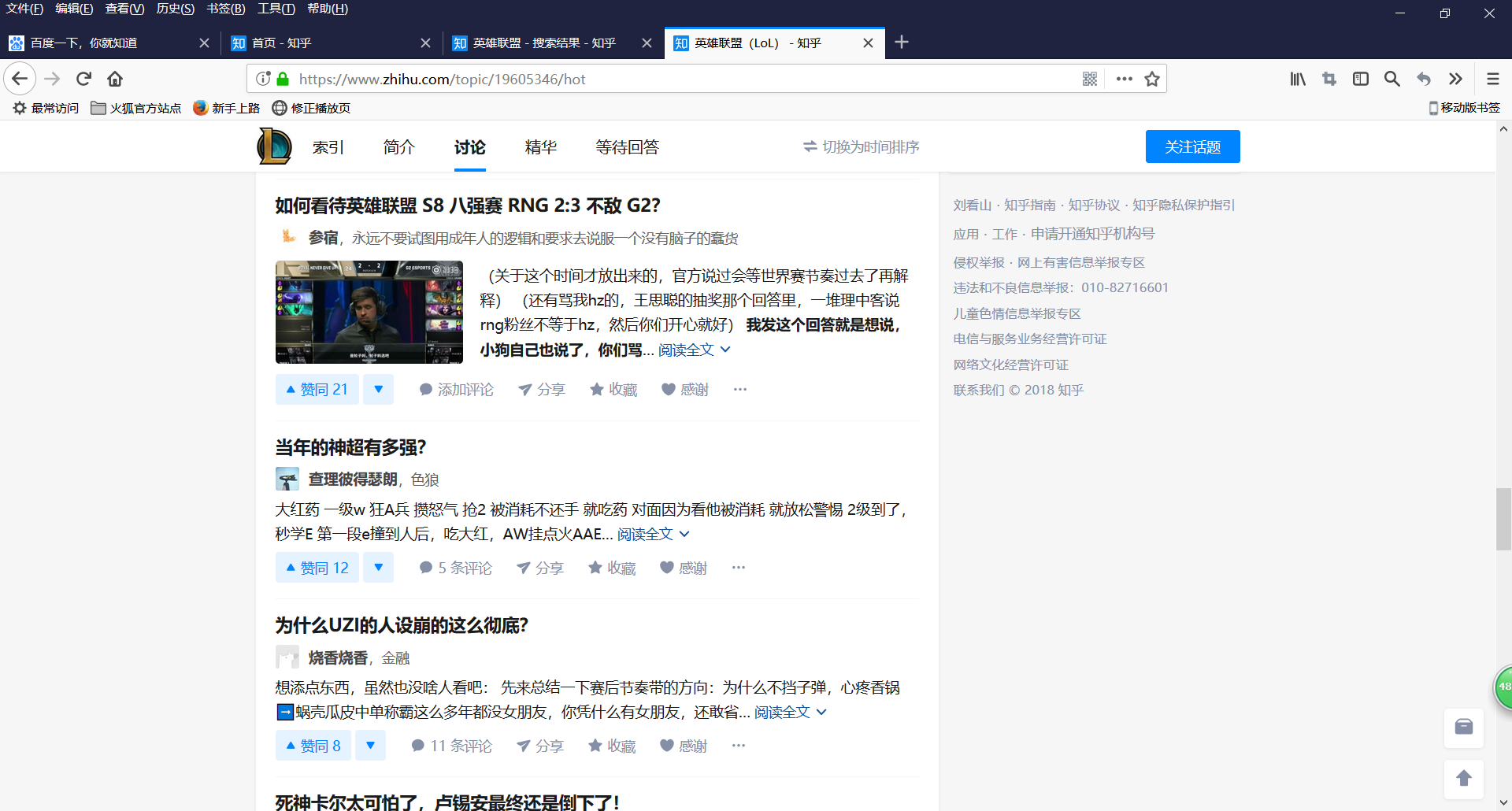Open the 工具(T) menu
1512x811 pixels.
click(276, 9)
